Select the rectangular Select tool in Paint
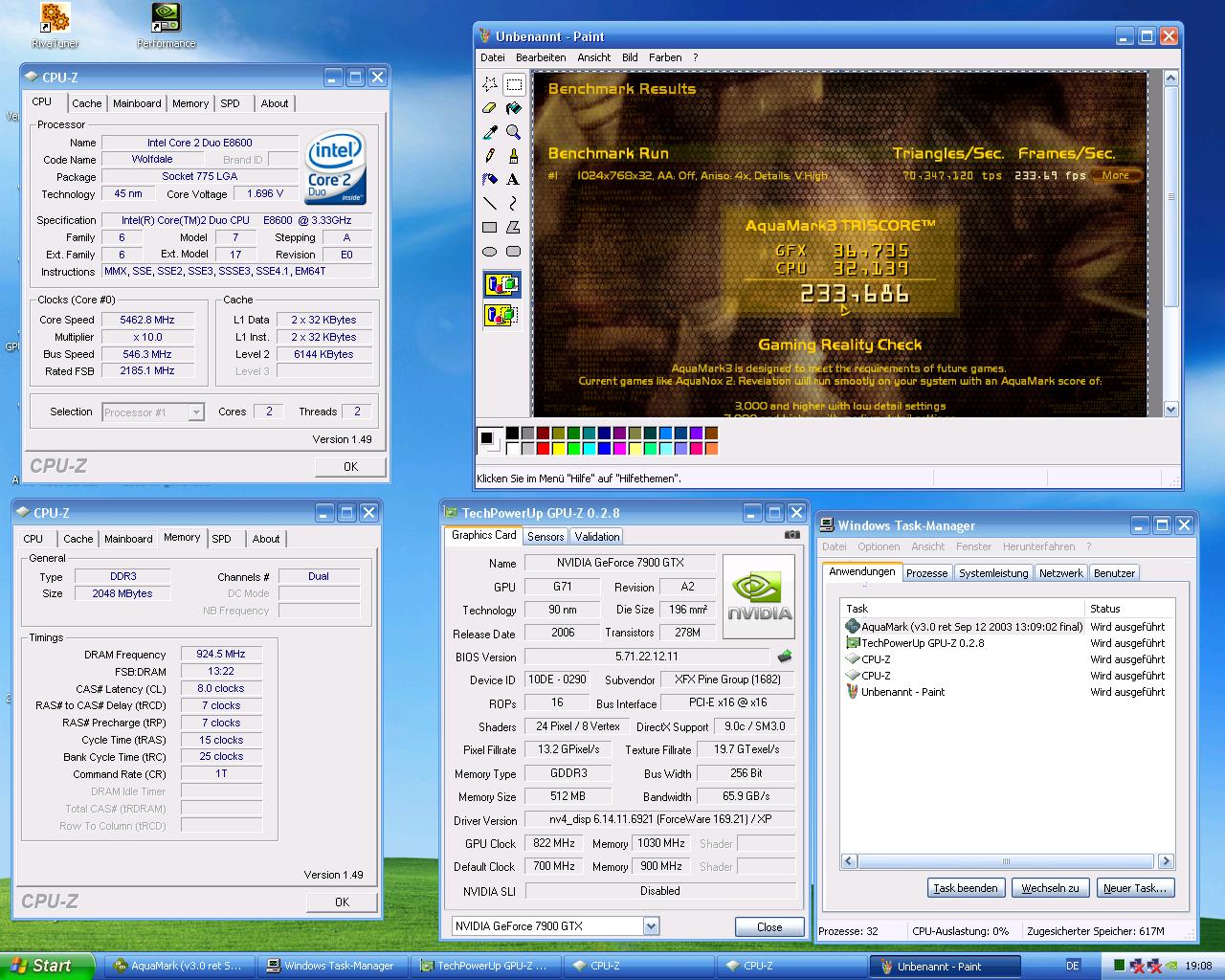Screen dimensions: 1225x980 514,84
